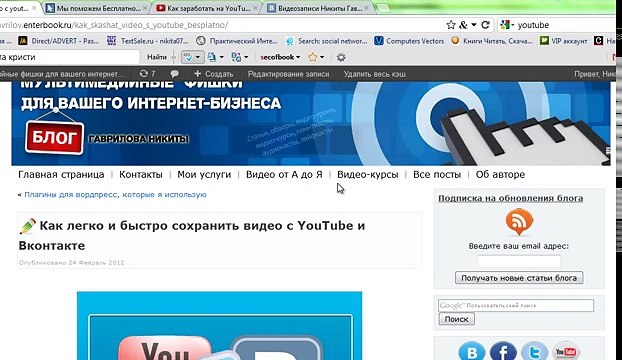Image resolution: width=622 pixels, height=360 pixels.
Task: Switch to 'Видеозаписи Никиты Гав...' tab
Action: (316, 8)
